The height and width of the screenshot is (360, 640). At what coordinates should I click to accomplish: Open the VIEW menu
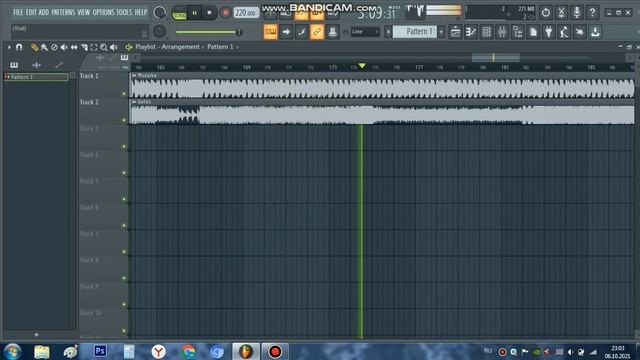coord(84,12)
